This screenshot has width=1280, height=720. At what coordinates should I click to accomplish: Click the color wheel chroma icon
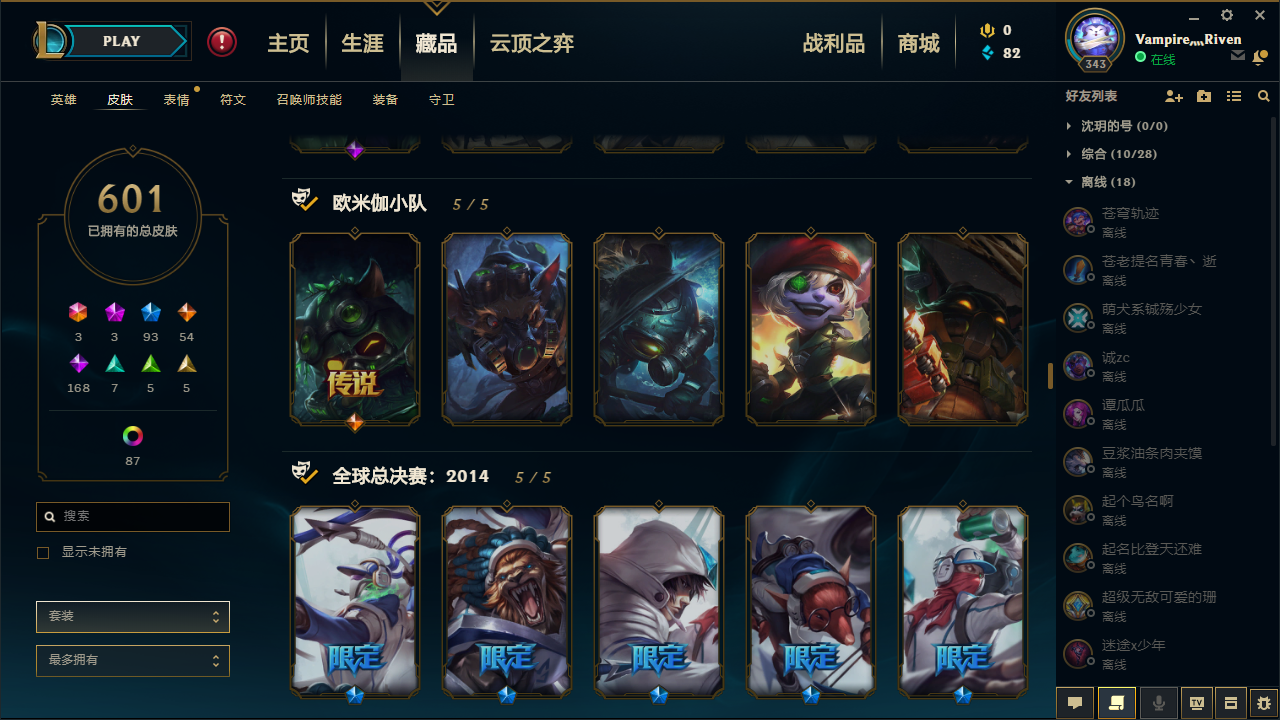pos(133,436)
